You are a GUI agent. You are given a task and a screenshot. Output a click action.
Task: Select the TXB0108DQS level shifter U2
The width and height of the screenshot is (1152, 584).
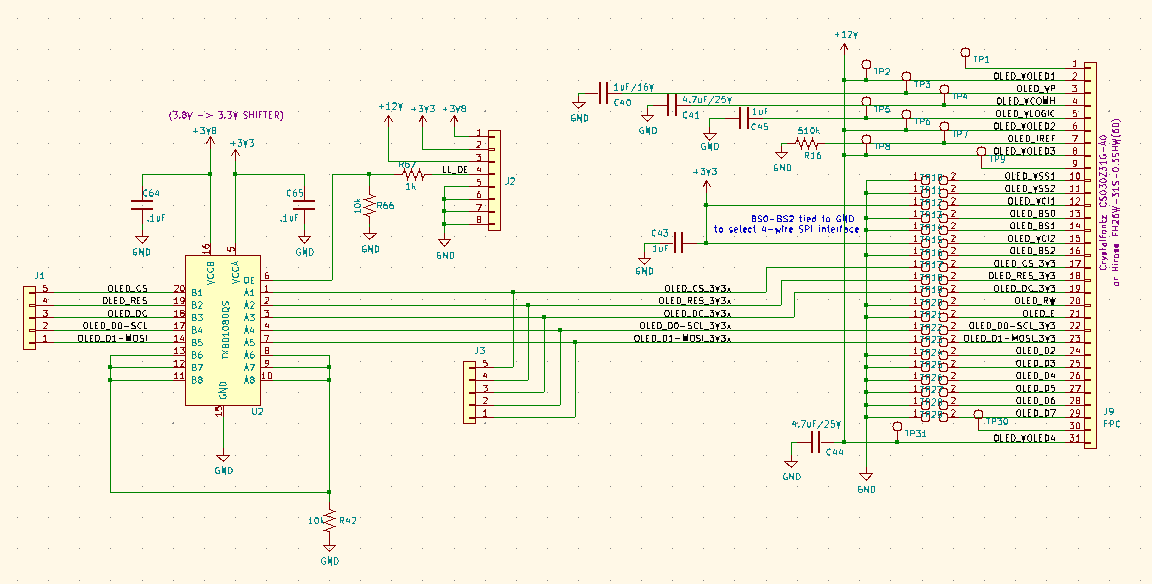pyautogui.click(x=223, y=330)
